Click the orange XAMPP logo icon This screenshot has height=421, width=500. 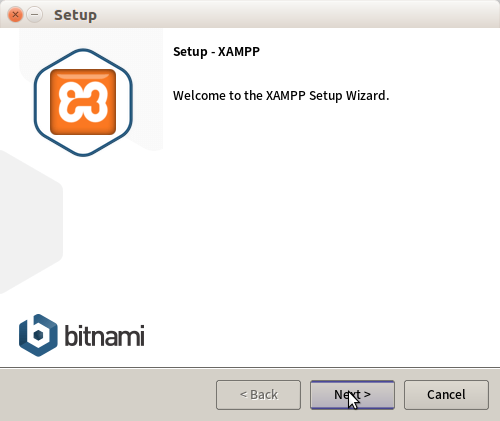[x=83, y=102]
